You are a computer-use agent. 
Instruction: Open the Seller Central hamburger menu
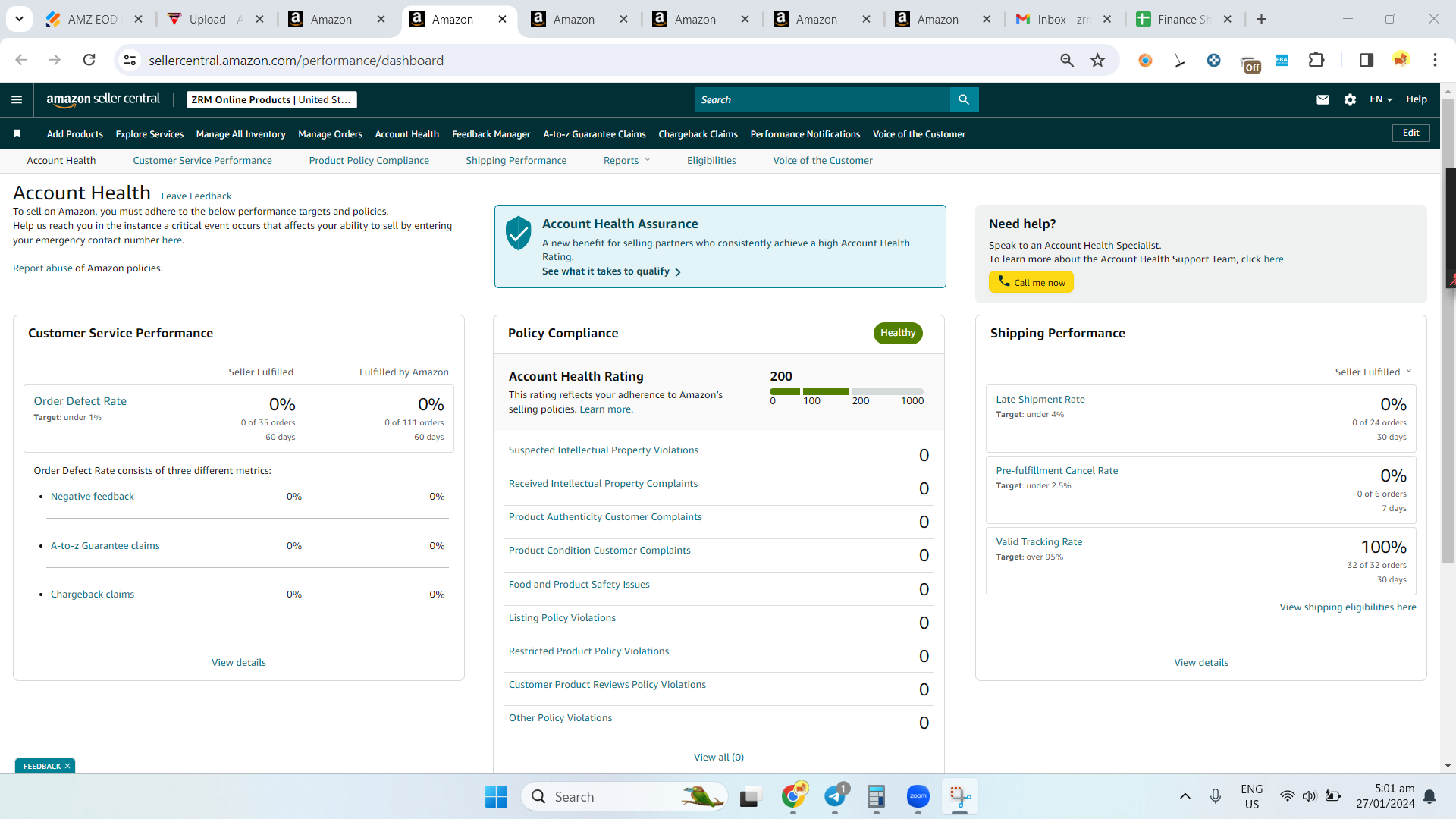click(x=17, y=99)
